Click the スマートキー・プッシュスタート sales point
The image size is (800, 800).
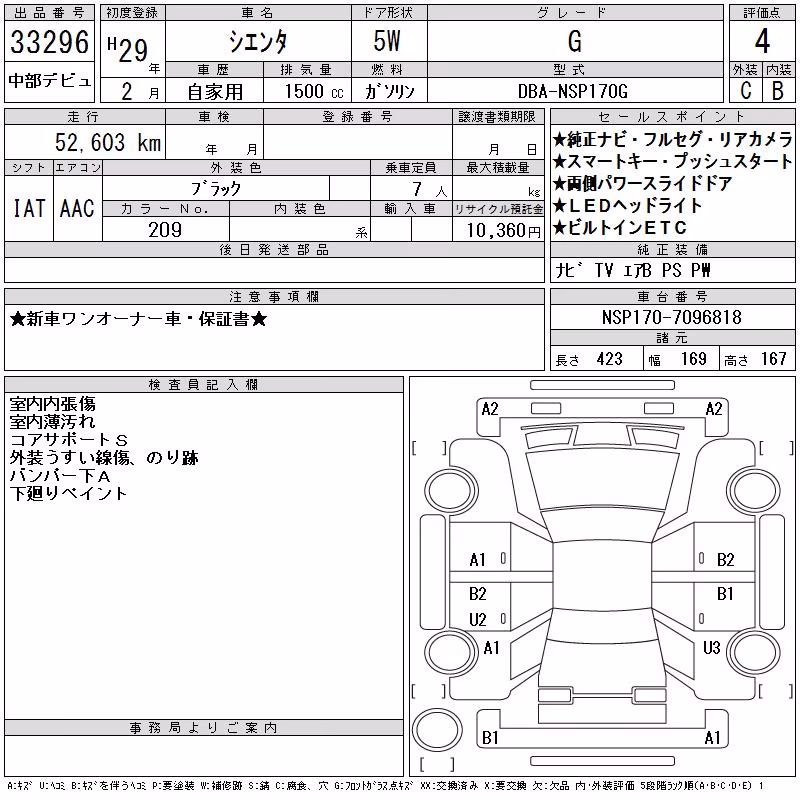point(672,161)
